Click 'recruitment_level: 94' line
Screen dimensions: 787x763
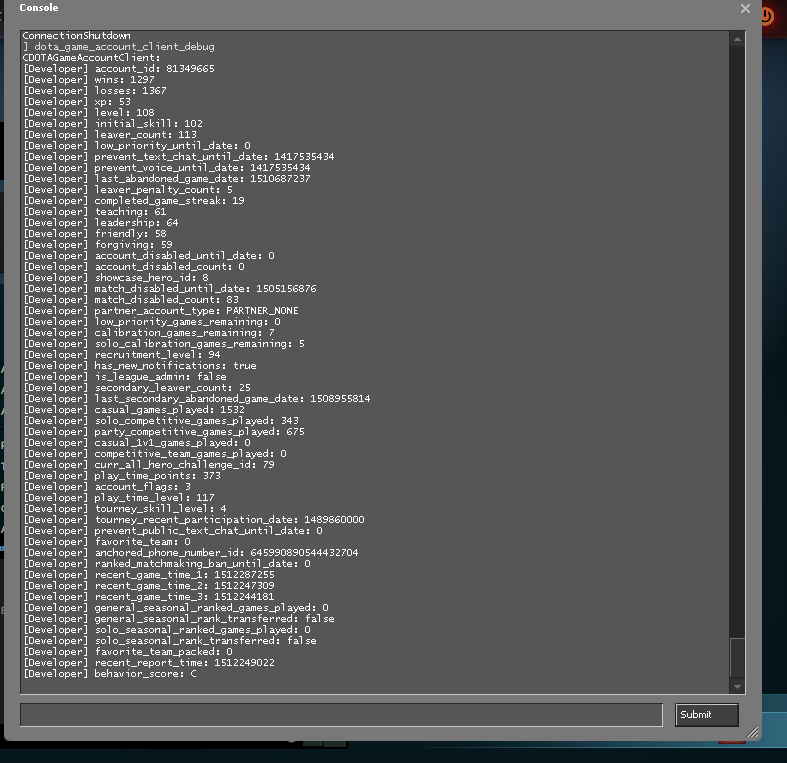click(122, 355)
